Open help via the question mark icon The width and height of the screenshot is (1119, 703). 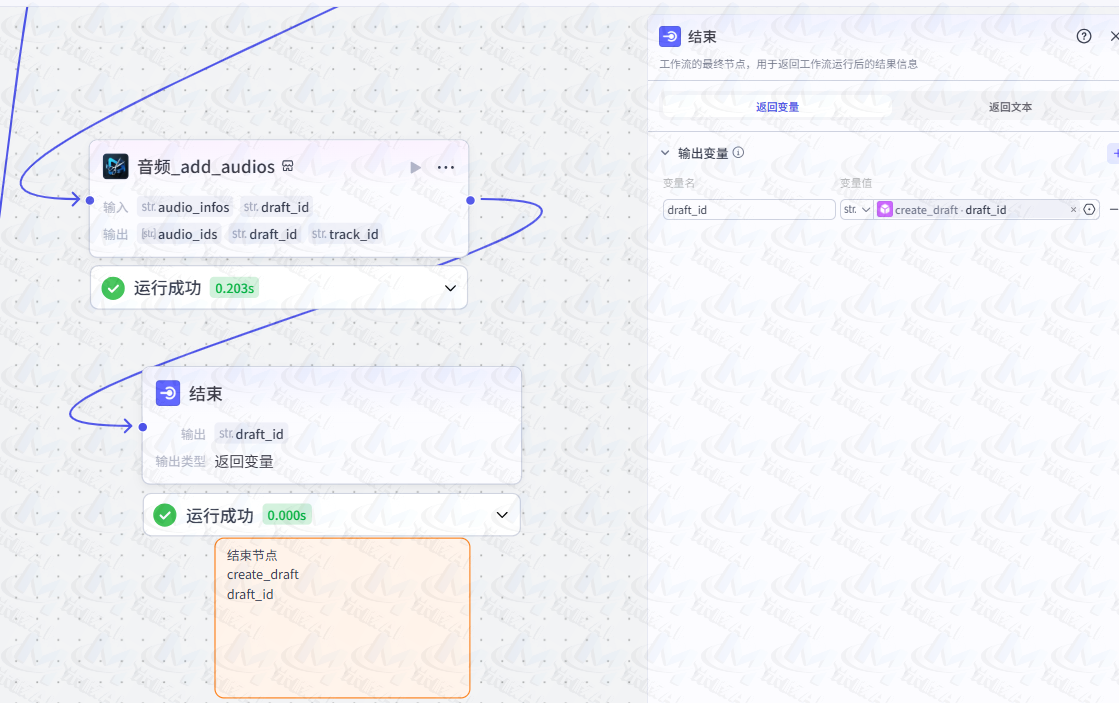[x=1083, y=35]
